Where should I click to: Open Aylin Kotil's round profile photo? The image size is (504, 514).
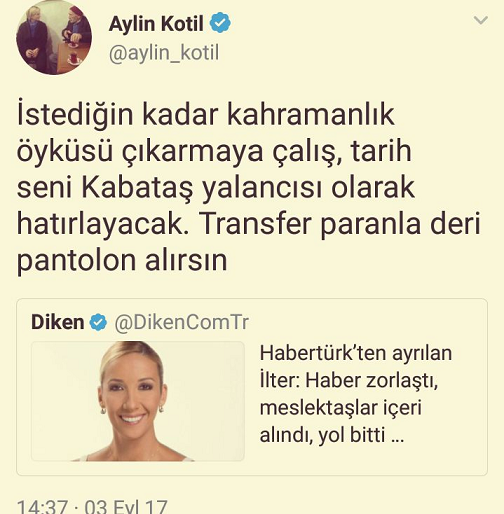click(54, 36)
